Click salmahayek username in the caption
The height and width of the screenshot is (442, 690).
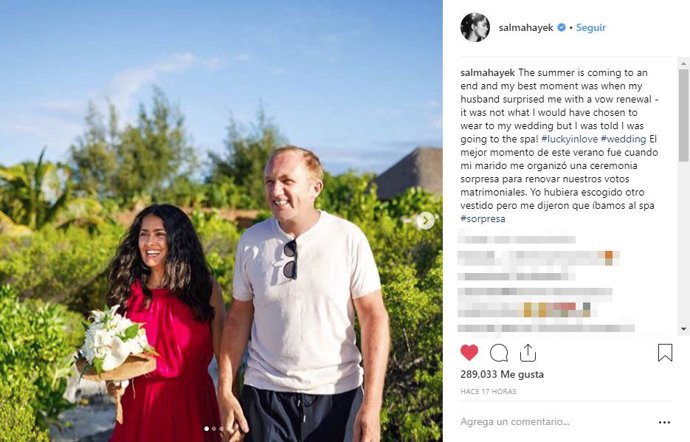coord(488,73)
